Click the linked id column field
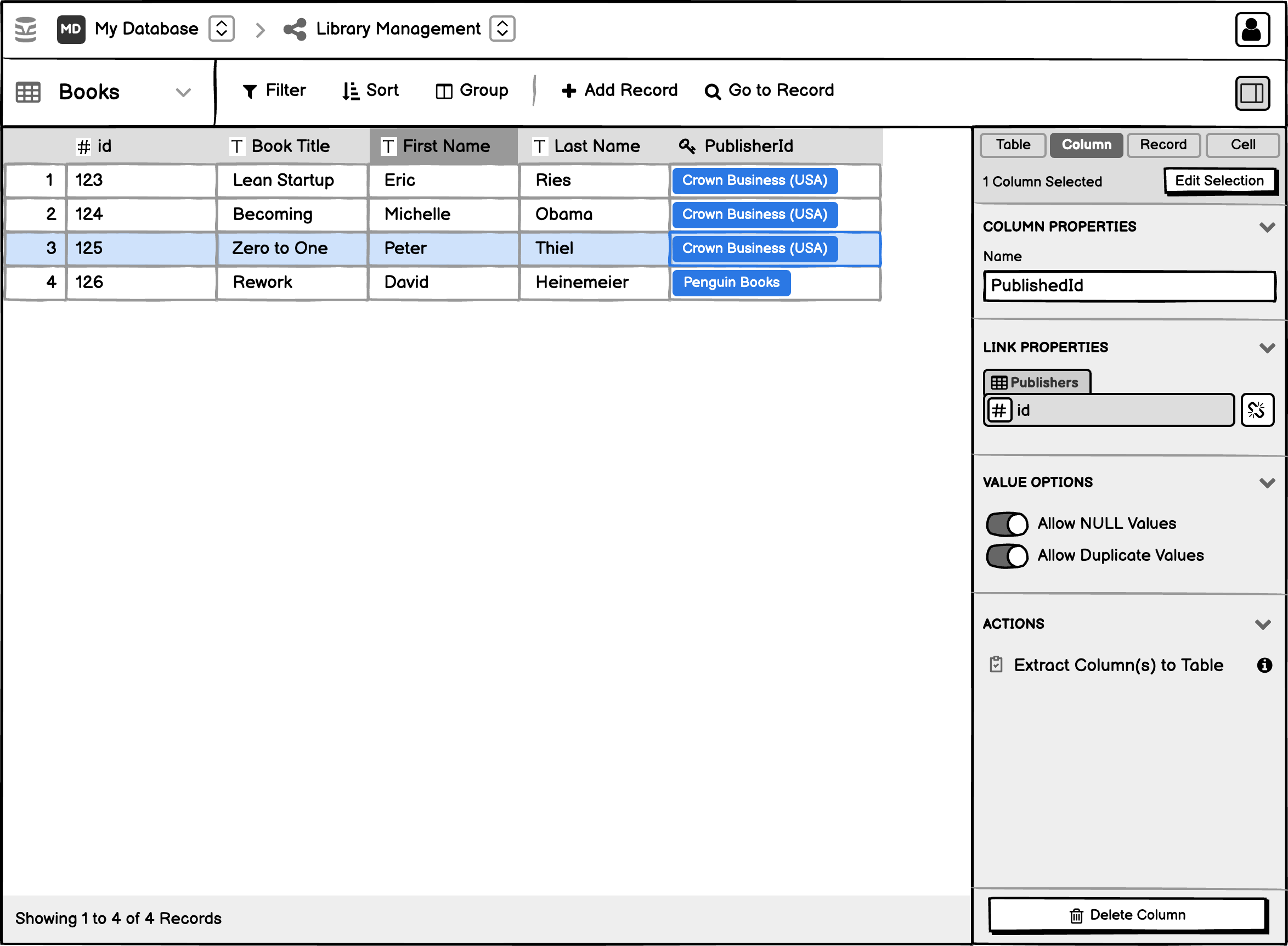This screenshot has width=1288, height=946. [x=1109, y=410]
